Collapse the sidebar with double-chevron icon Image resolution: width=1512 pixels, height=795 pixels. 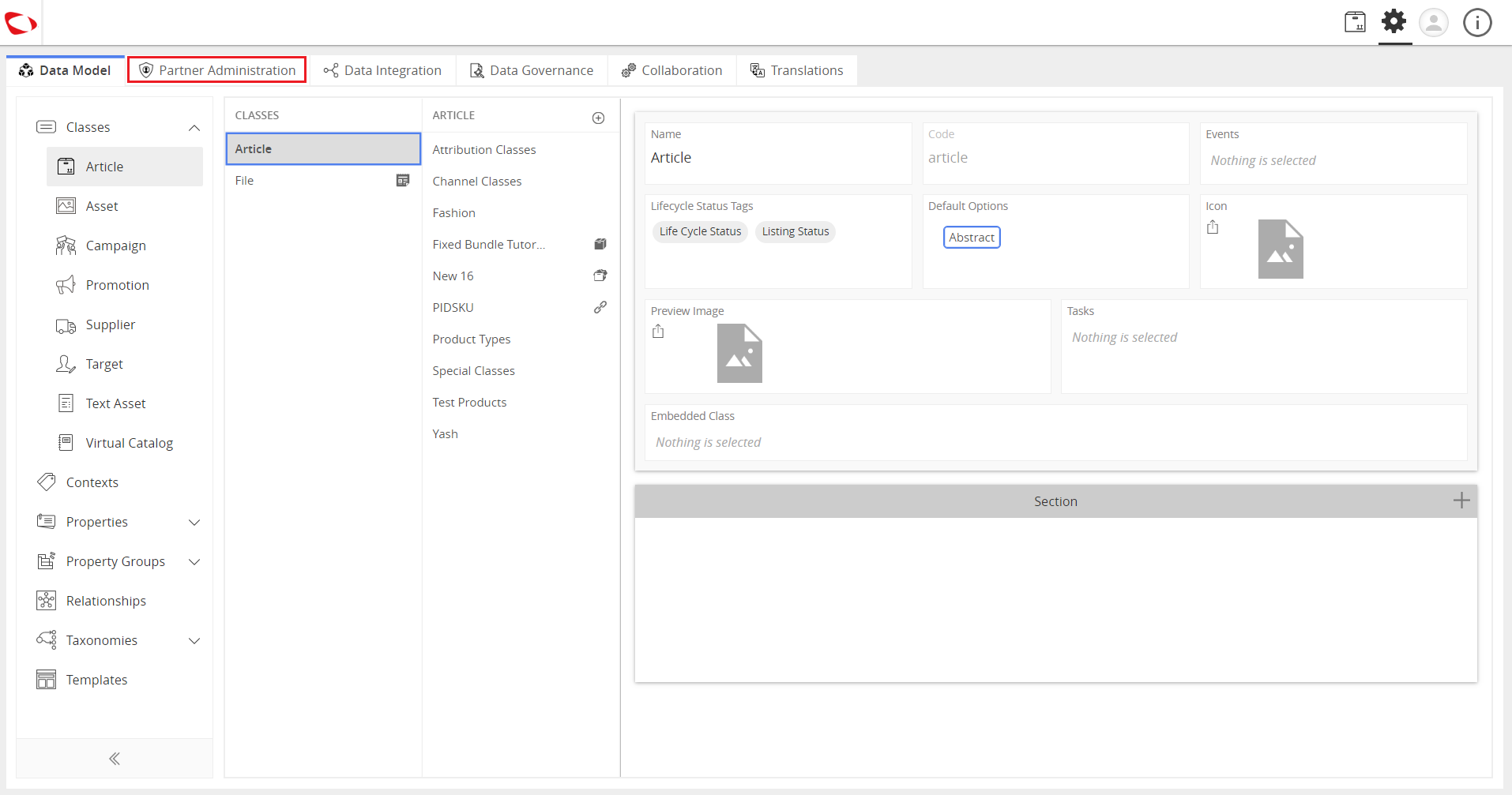pyautogui.click(x=115, y=759)
